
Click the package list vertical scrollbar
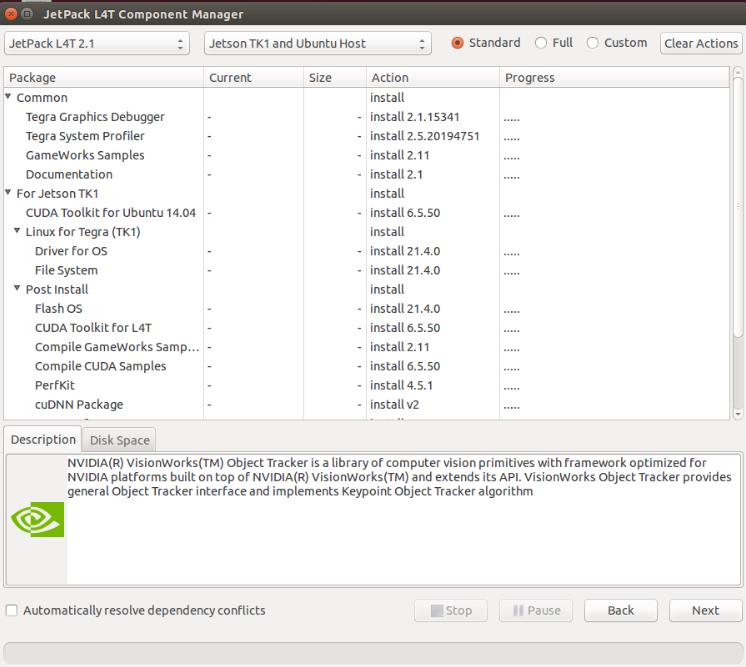click(x=738, y=207)
